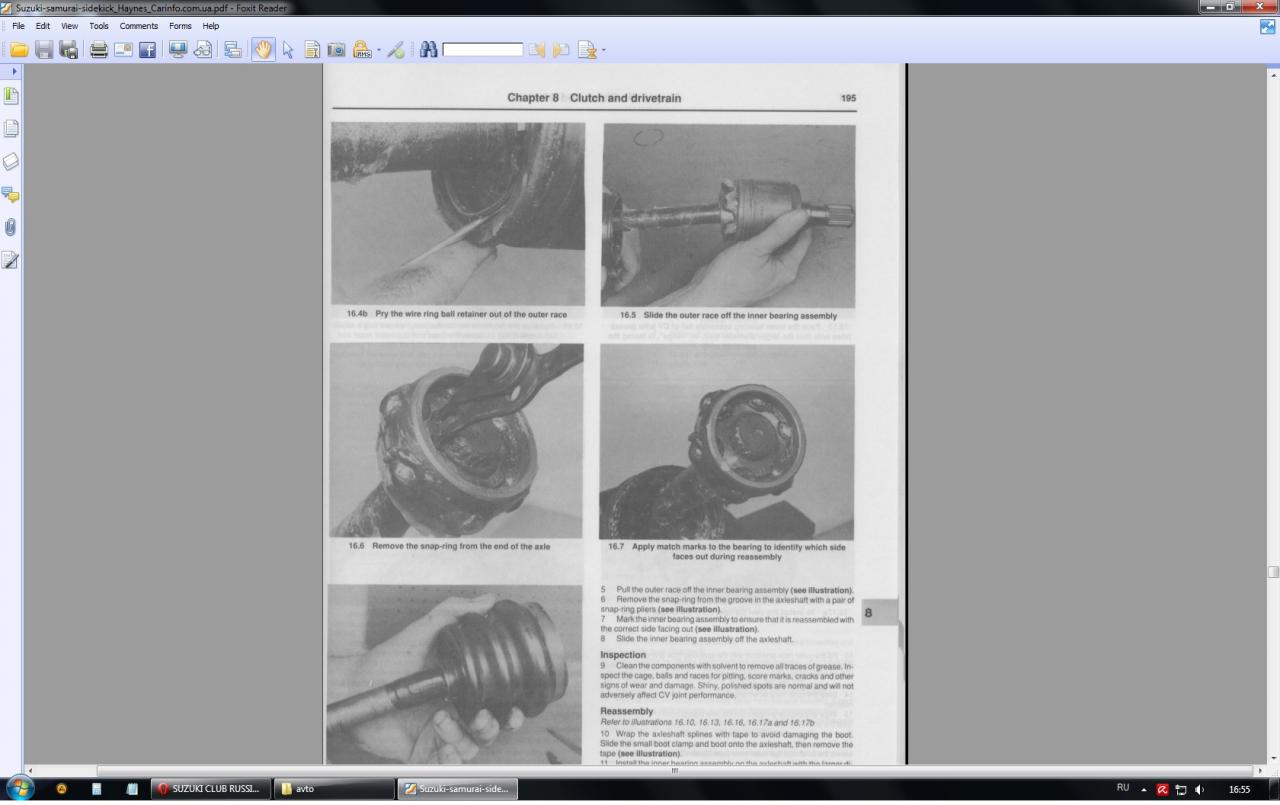Image resolution: width=1280 pixels, height=805 pixels.
Task: Open the Tools menu
Action: coord(99,26)
